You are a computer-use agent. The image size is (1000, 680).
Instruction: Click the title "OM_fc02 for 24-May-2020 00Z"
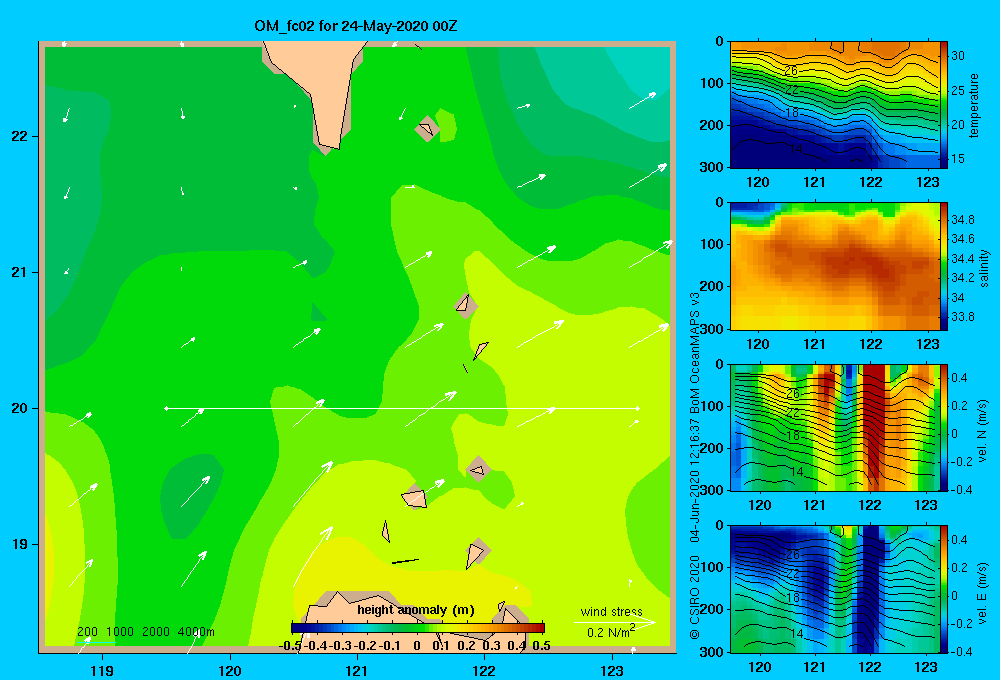[x=355, y=26]
